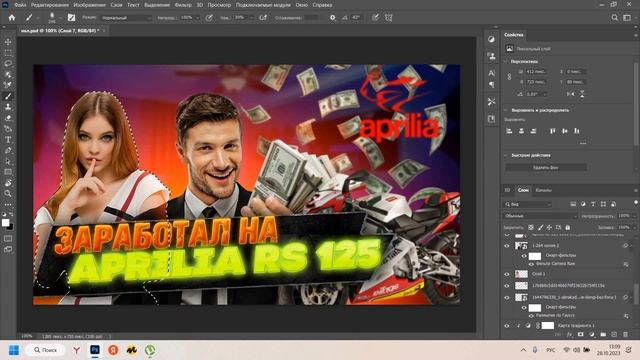
Task: Toggle visibility of Gaussian blur filter
Action: [x=531, y=316]
